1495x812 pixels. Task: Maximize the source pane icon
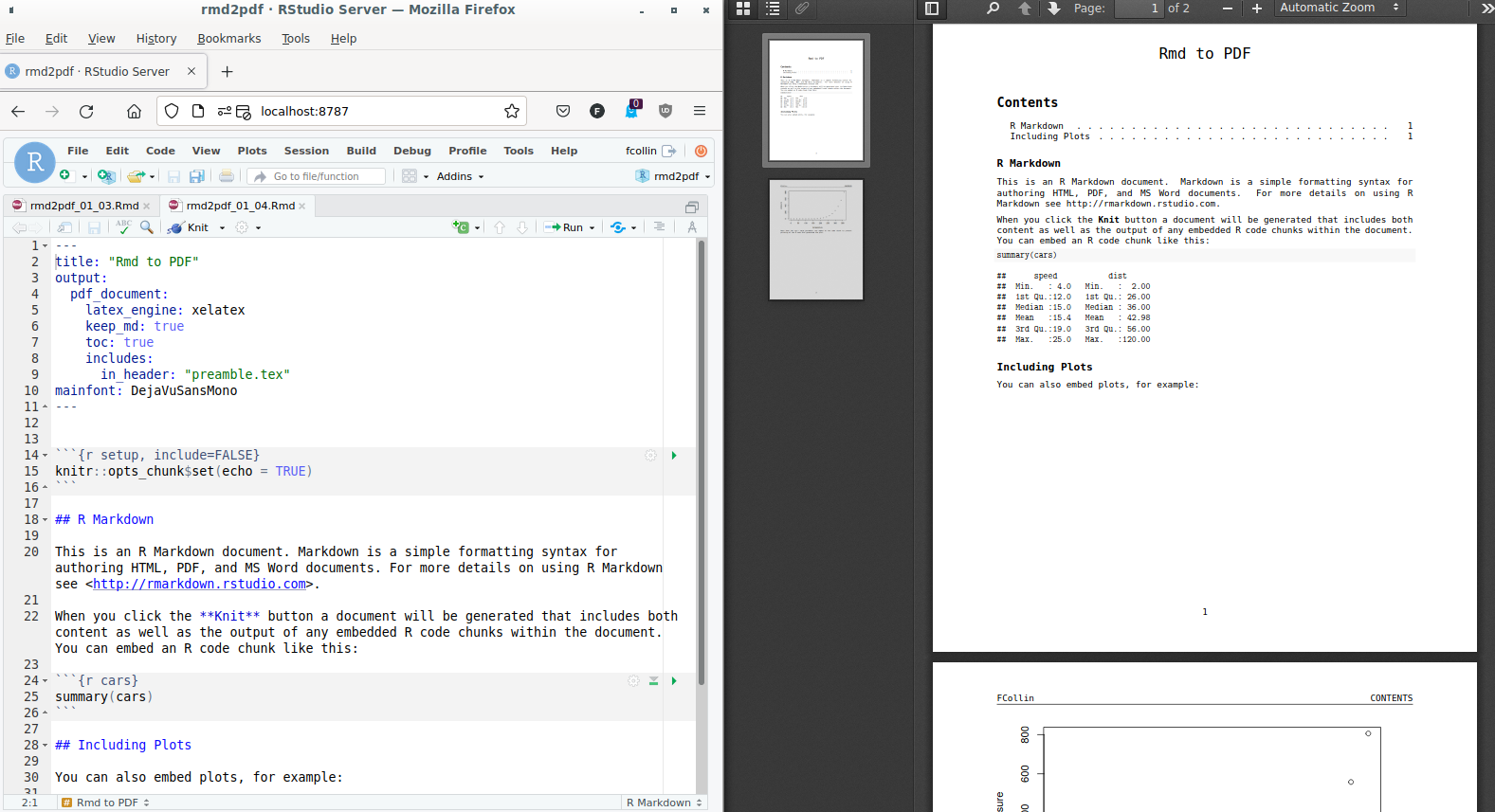(692, 207)
